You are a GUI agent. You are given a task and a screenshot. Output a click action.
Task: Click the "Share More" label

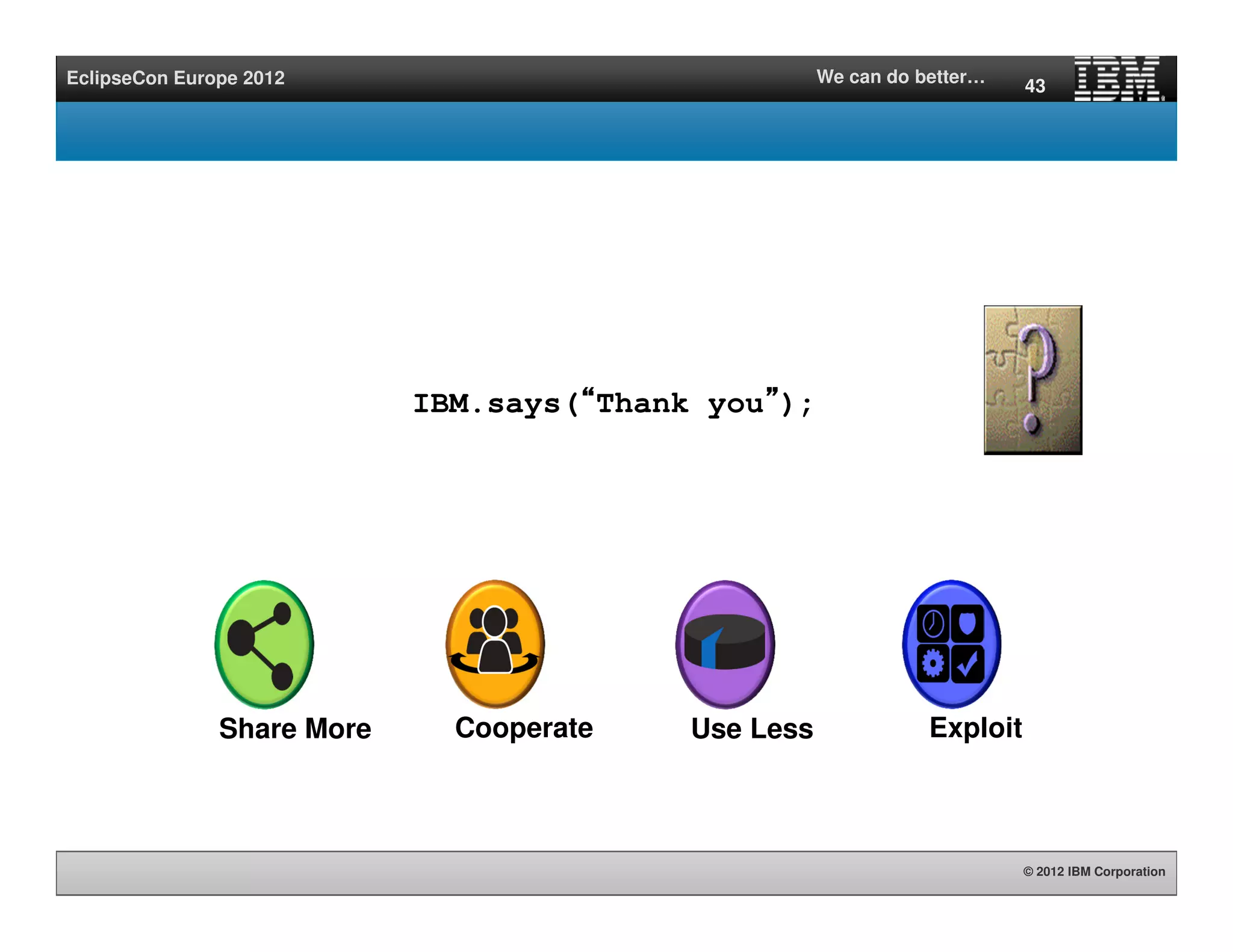tap(295, 729)
